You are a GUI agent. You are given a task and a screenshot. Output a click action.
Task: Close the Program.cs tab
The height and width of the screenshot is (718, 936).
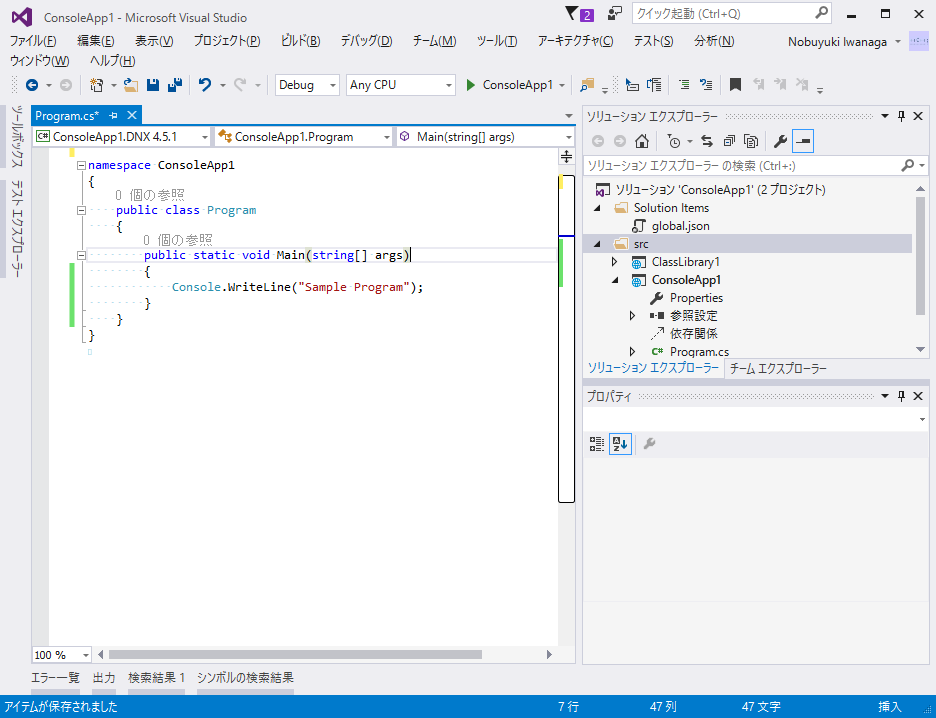pyautogui.click(x=132, y=115)
